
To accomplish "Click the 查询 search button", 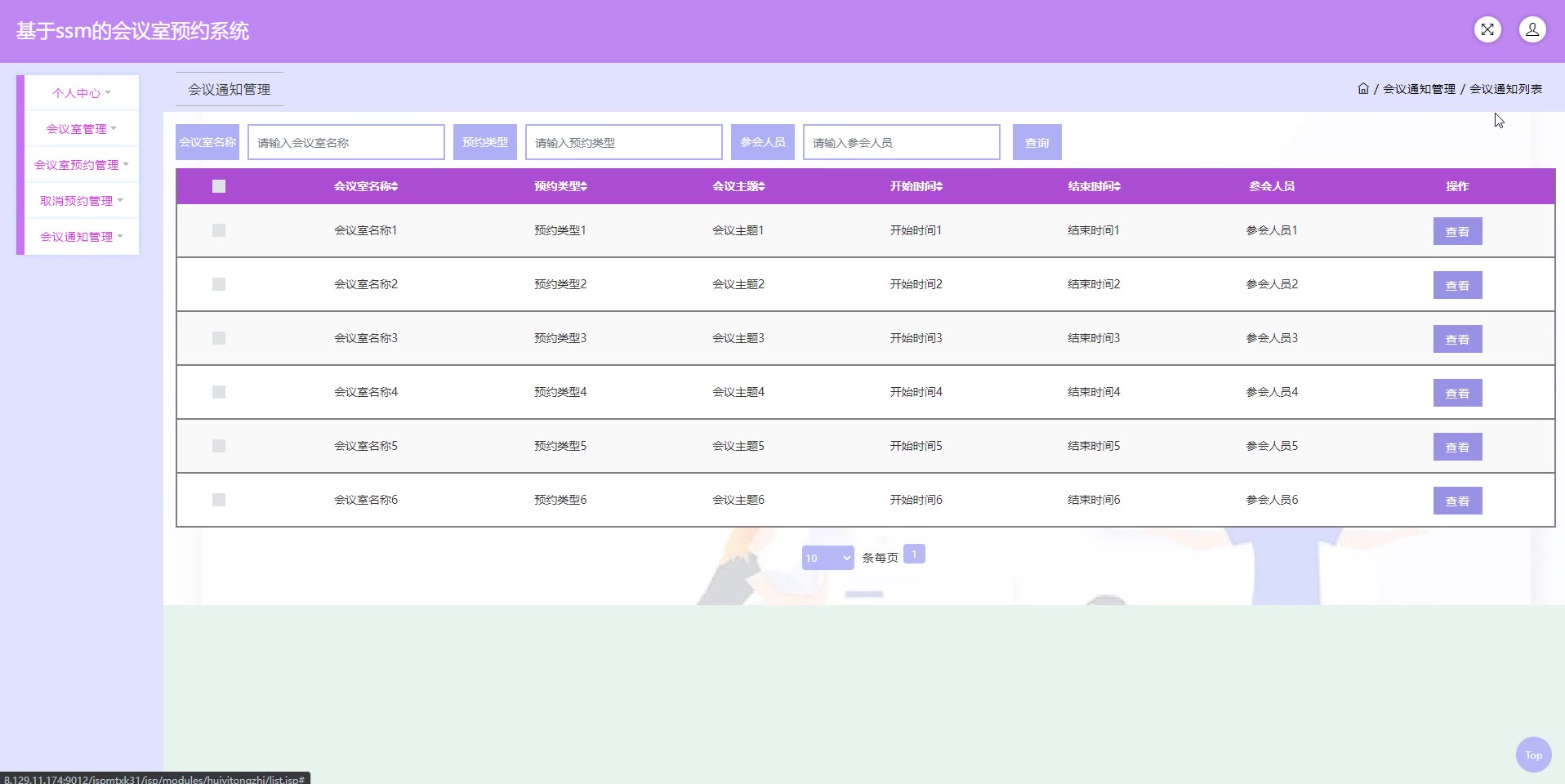I will tap(1037, 142).
